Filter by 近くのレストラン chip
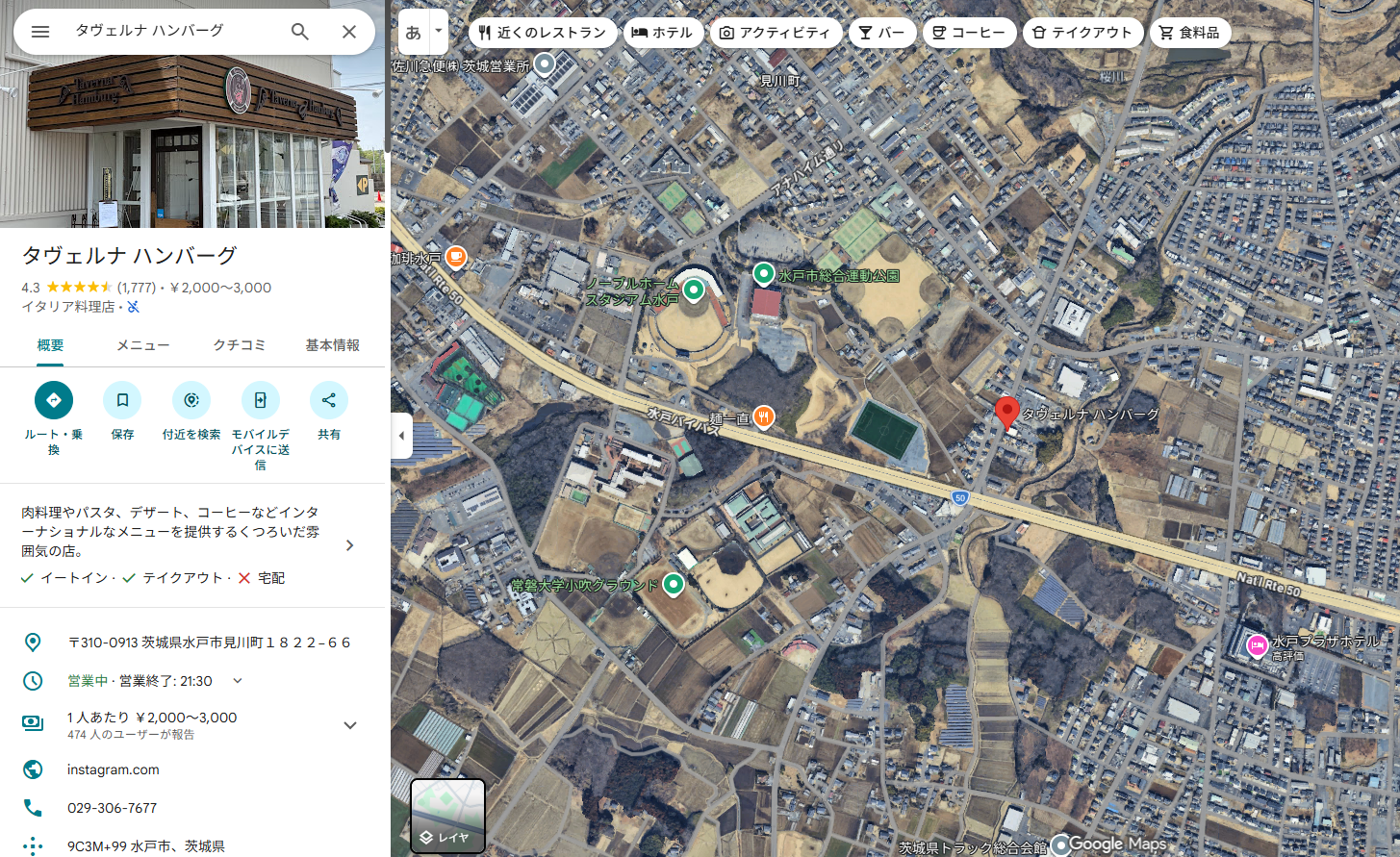This screenshot has width=1400, height=857. (x=543, y=33)
